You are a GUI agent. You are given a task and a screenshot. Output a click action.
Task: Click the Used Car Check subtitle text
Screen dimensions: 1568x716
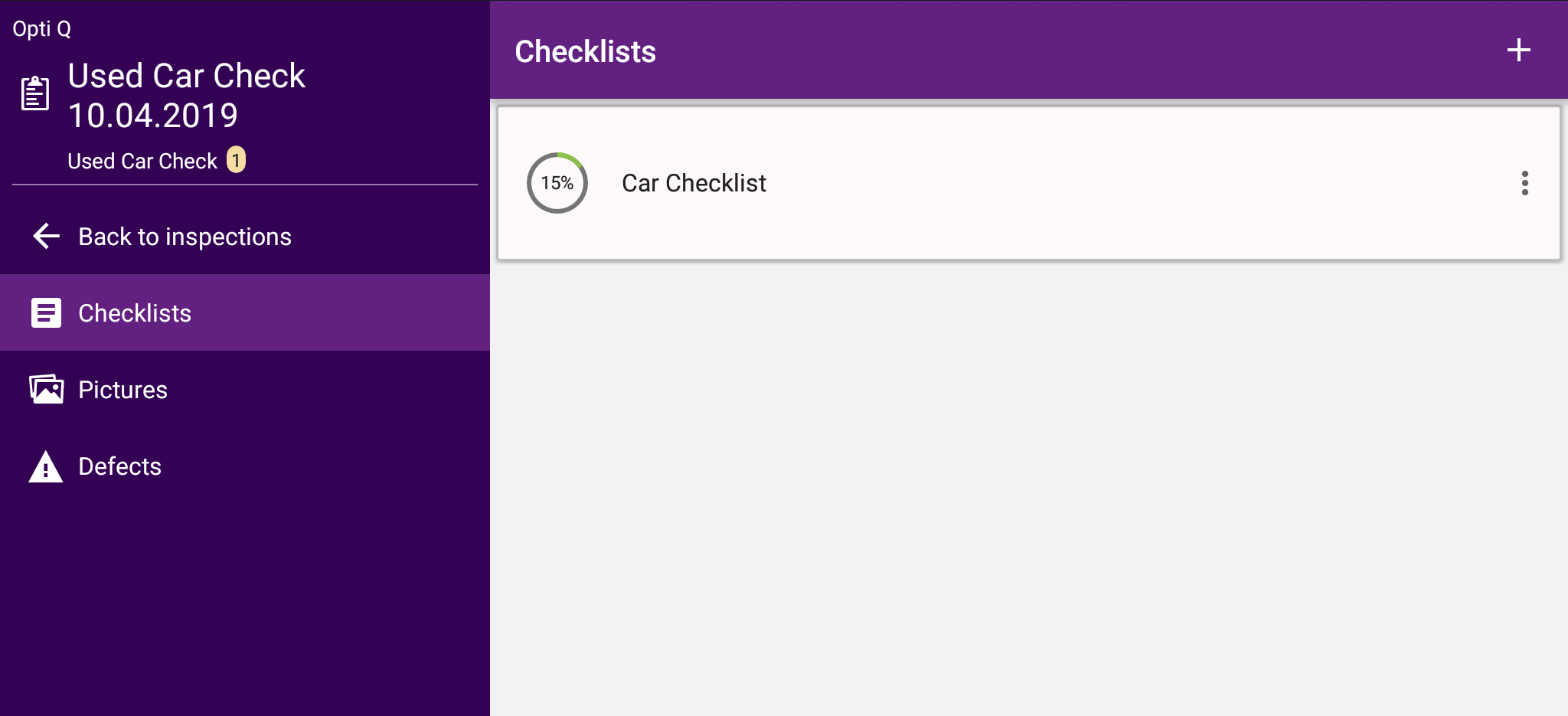pos(142,160)
